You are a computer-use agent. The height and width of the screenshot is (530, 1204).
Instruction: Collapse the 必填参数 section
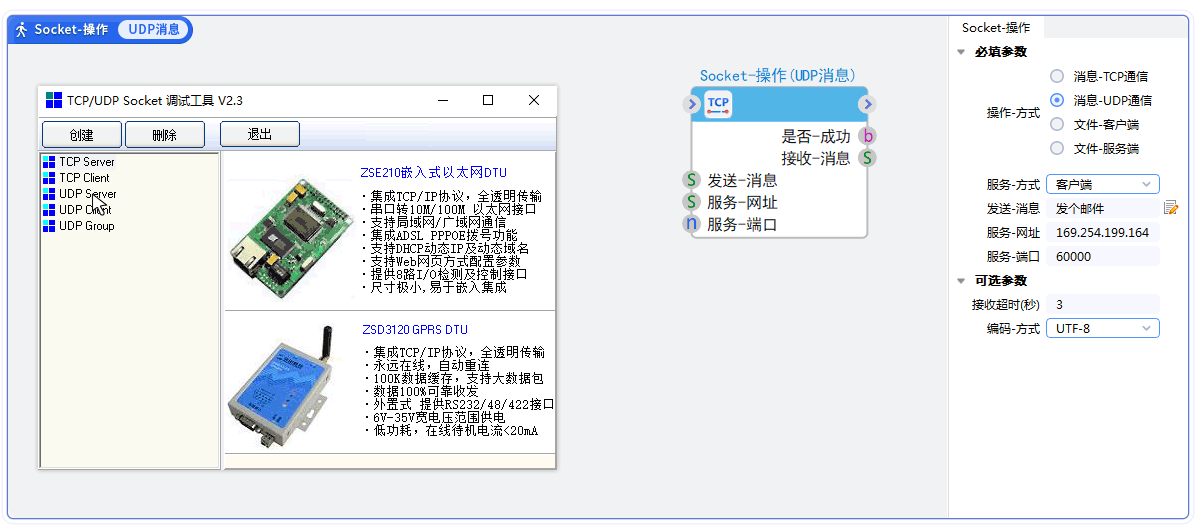coord(961,52)
